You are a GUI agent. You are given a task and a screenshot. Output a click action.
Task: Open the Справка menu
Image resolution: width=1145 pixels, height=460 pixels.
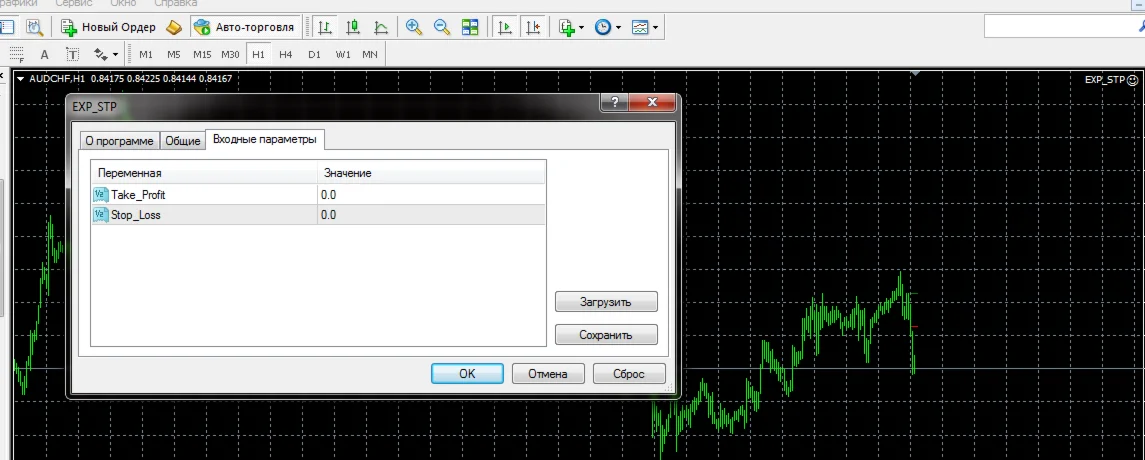[x=175, y=4]
